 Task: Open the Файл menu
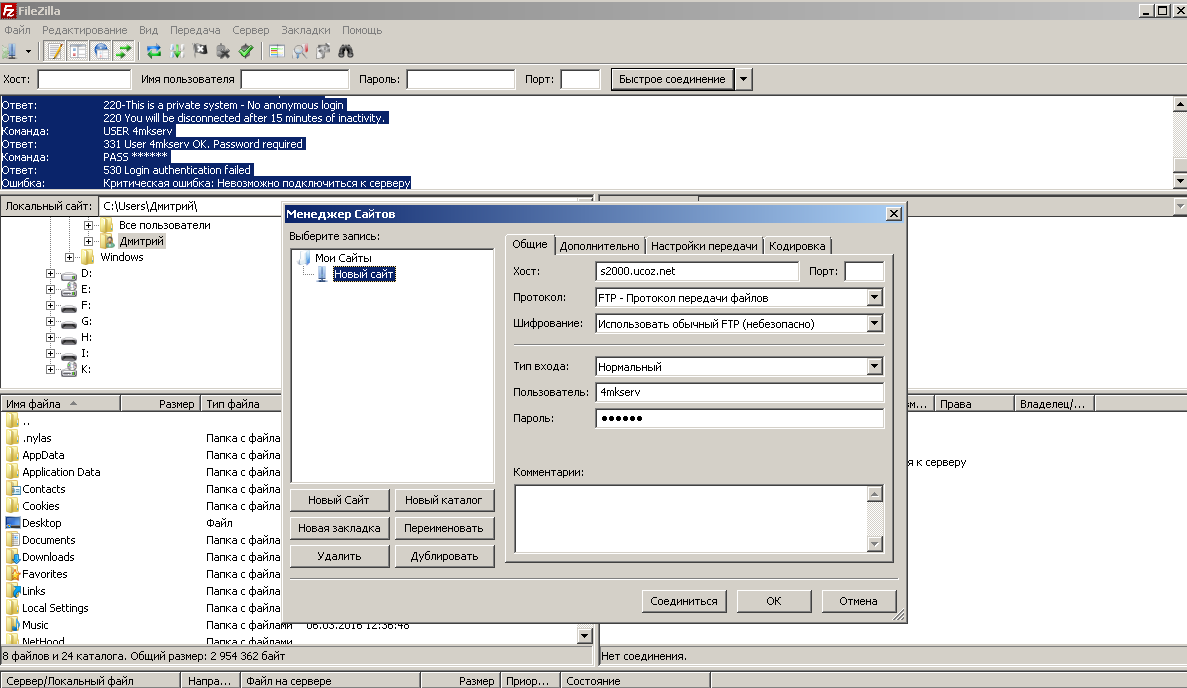17,30
